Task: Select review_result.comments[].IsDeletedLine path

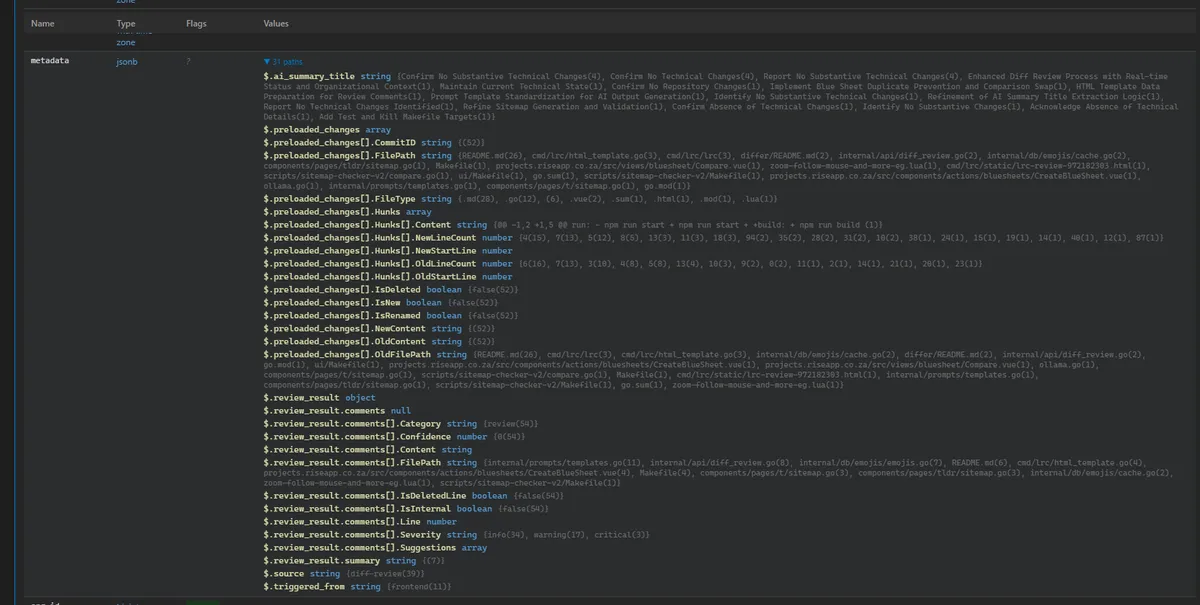Action: 367,496
